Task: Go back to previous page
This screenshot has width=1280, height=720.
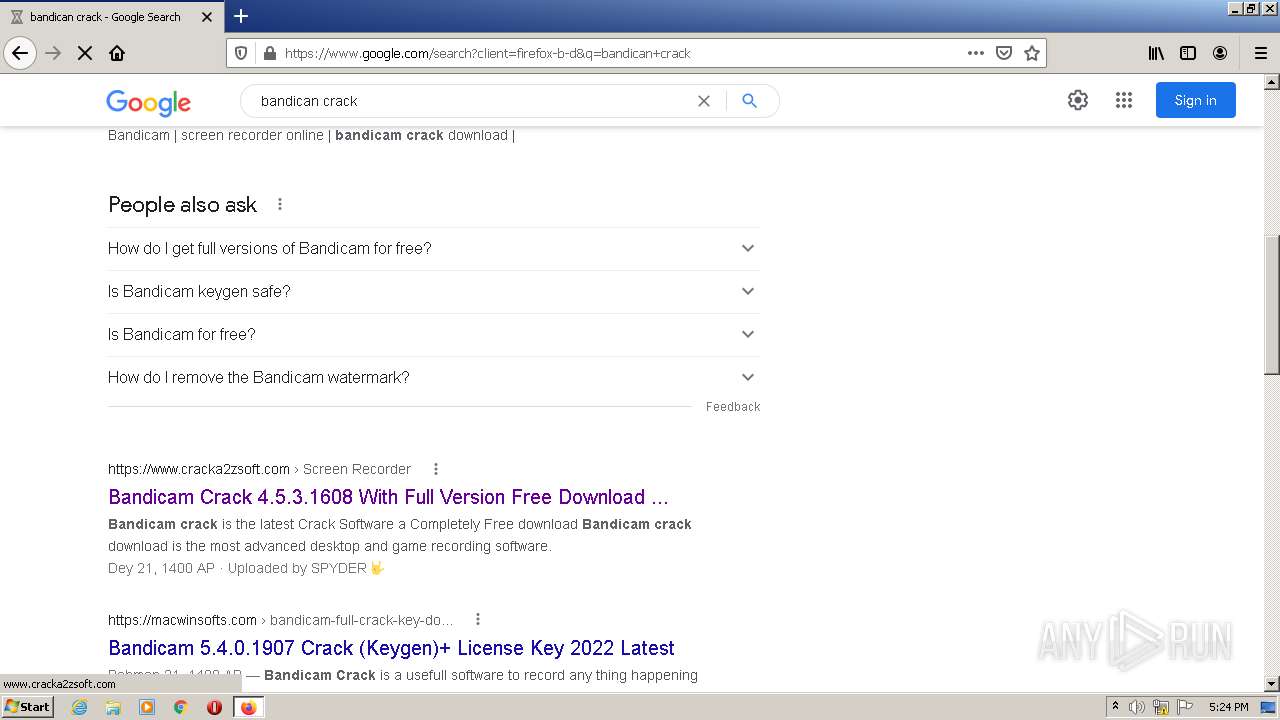Action: pos(20,53)
